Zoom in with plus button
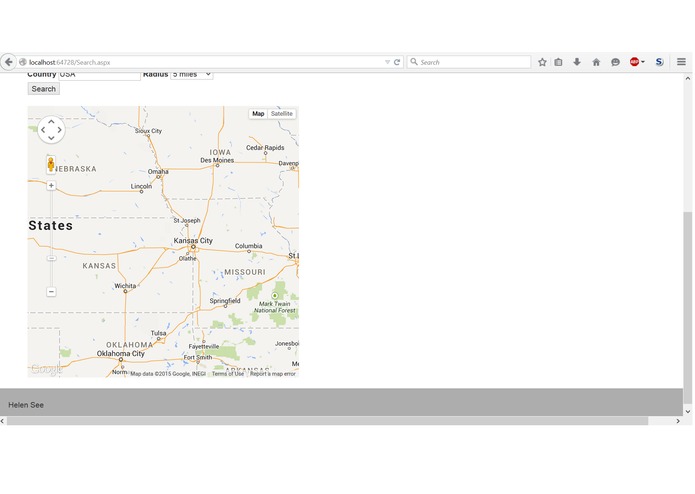The image size is (695, 494). (51, 186)
